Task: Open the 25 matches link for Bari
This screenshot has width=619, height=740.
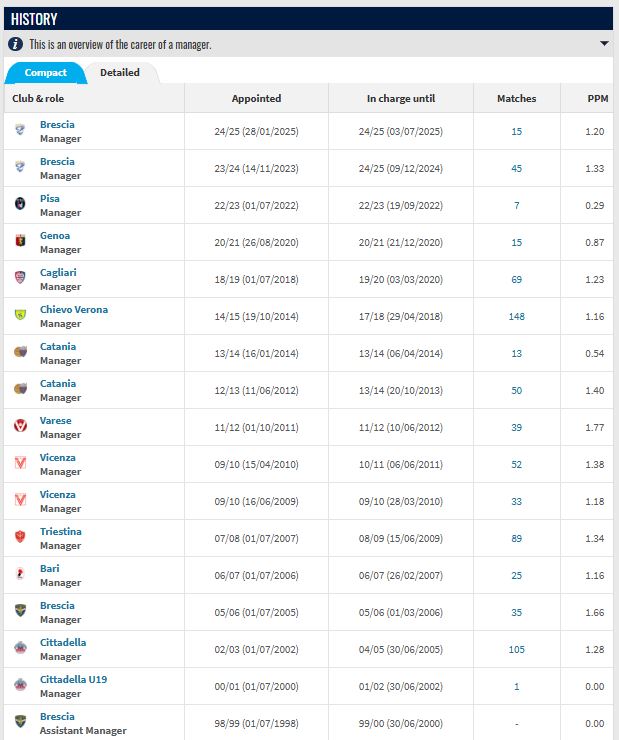Action: pyautogui.click(x=517, y=575)
